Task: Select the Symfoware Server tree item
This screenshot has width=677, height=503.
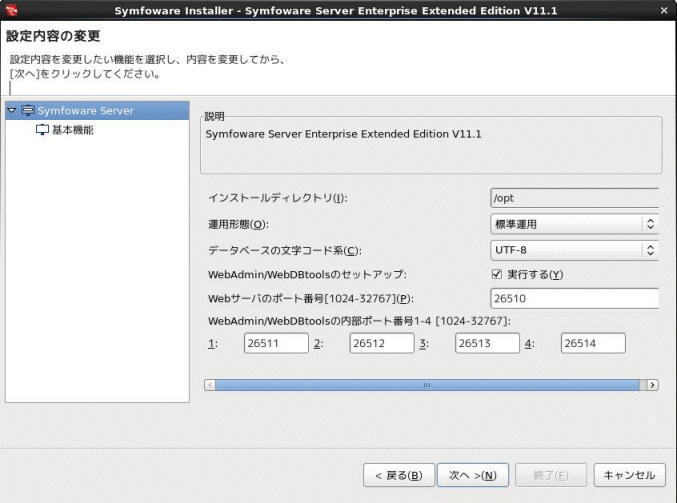Action: [97, 111]
